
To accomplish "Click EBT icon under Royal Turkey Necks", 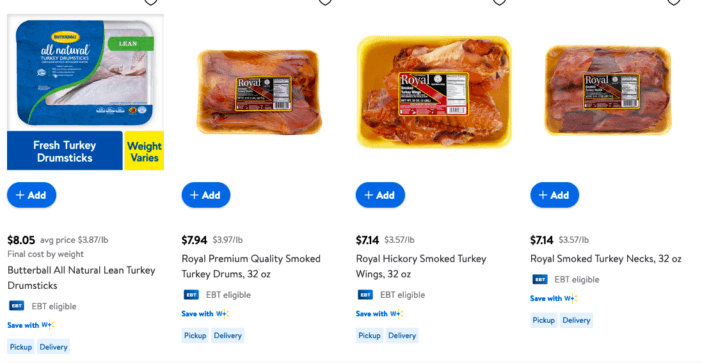I will click(x=540, y=280).
